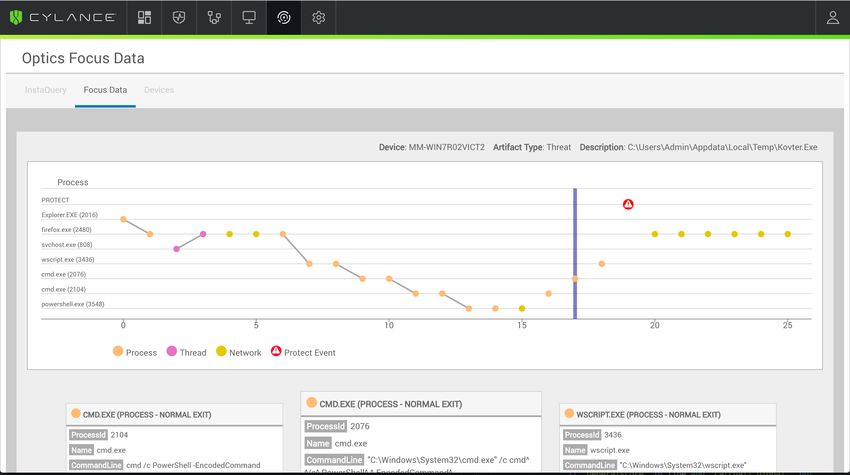The height and width of the screenshot is (475, 850).
Task: Select the Focus Data tab
Action: [x=105, y=90]
